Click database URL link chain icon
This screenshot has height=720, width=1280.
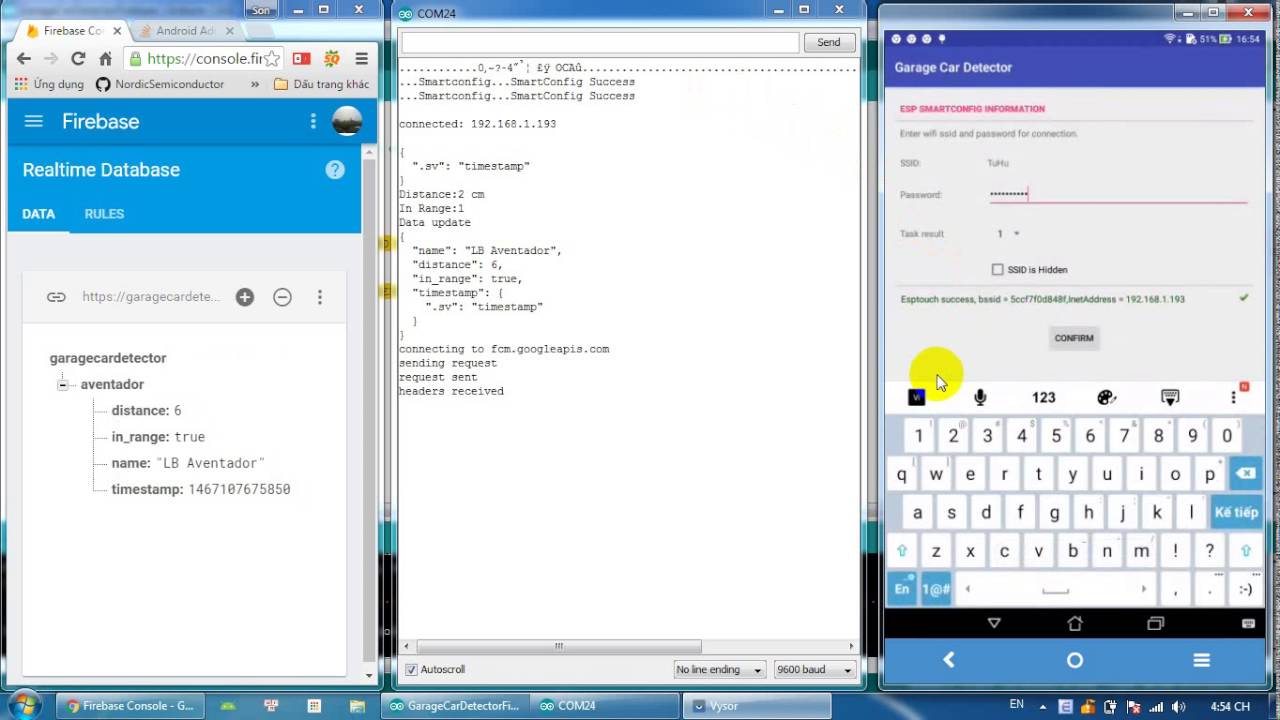[x=56, y=297]
